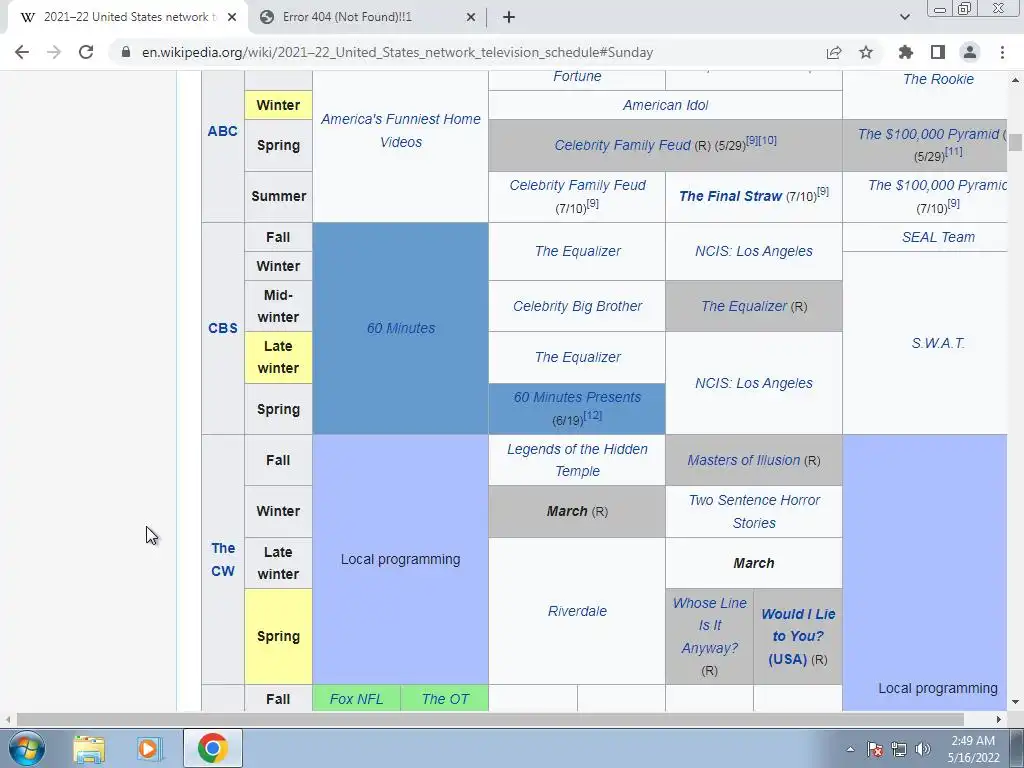Open The Rookie link
Viewport: 1024px width, 768px height.
pos(938,79)
